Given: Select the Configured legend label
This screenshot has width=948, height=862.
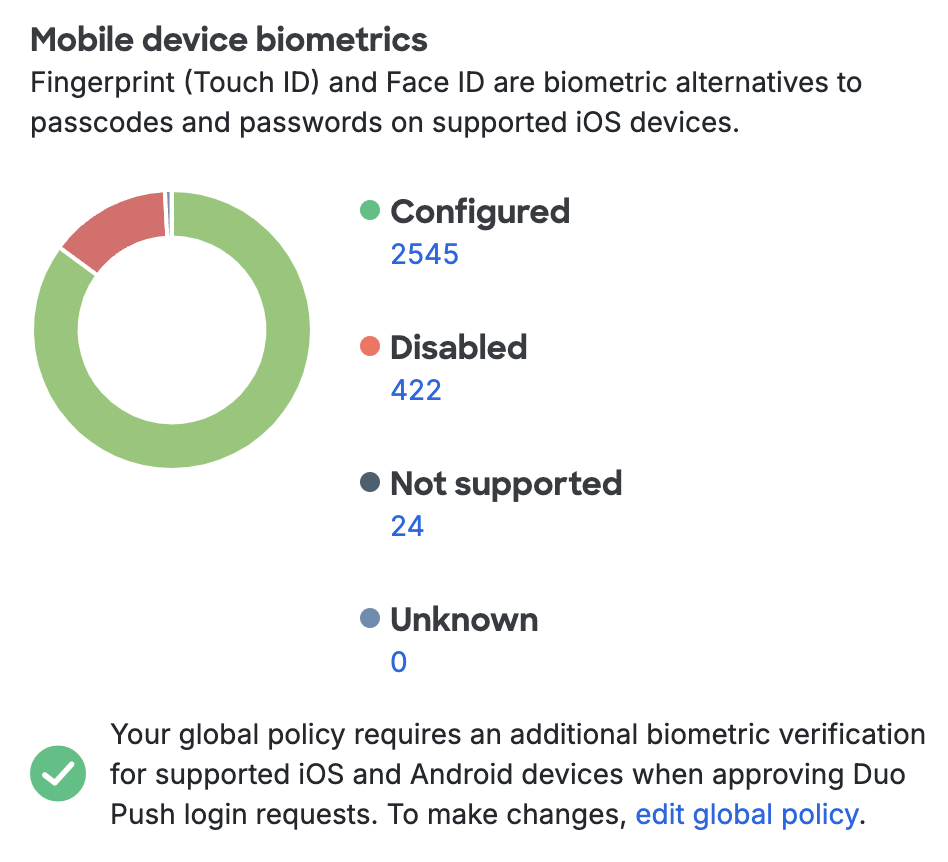Looking at the screenshot, I should pos(480,211).
